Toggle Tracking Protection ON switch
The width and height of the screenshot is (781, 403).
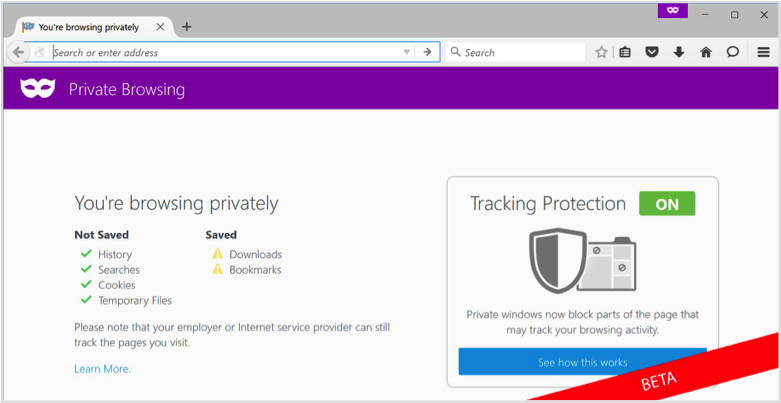click(x=667, y=204)
